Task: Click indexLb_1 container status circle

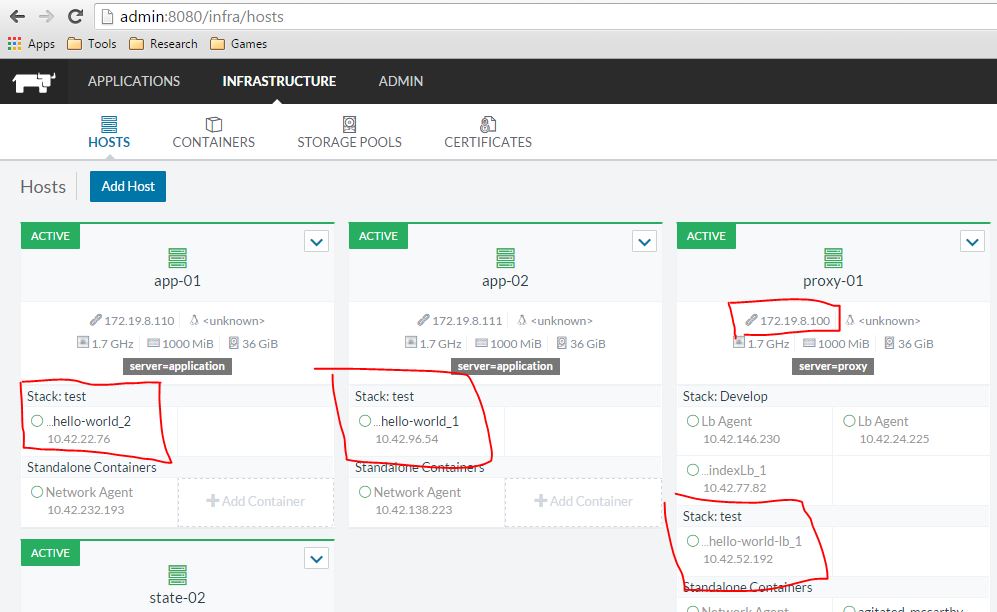Action: click(693, 470)
